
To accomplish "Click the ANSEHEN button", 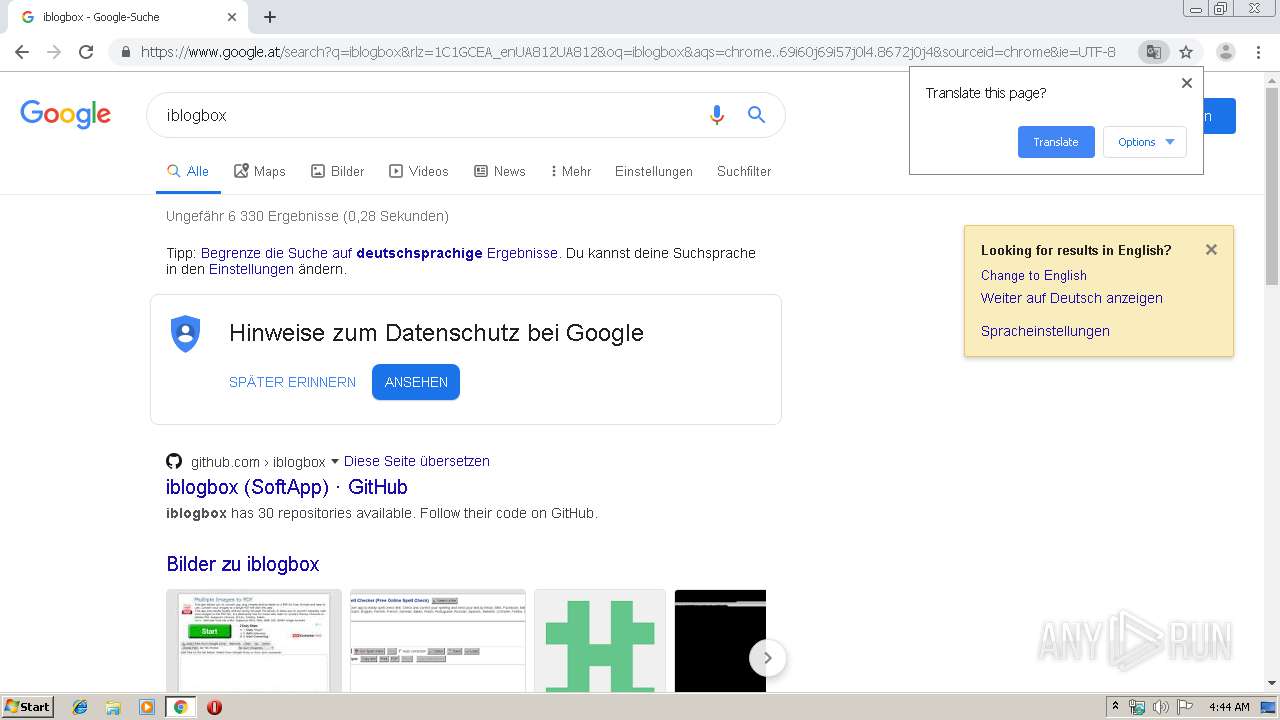I will [x=416, y=382].
